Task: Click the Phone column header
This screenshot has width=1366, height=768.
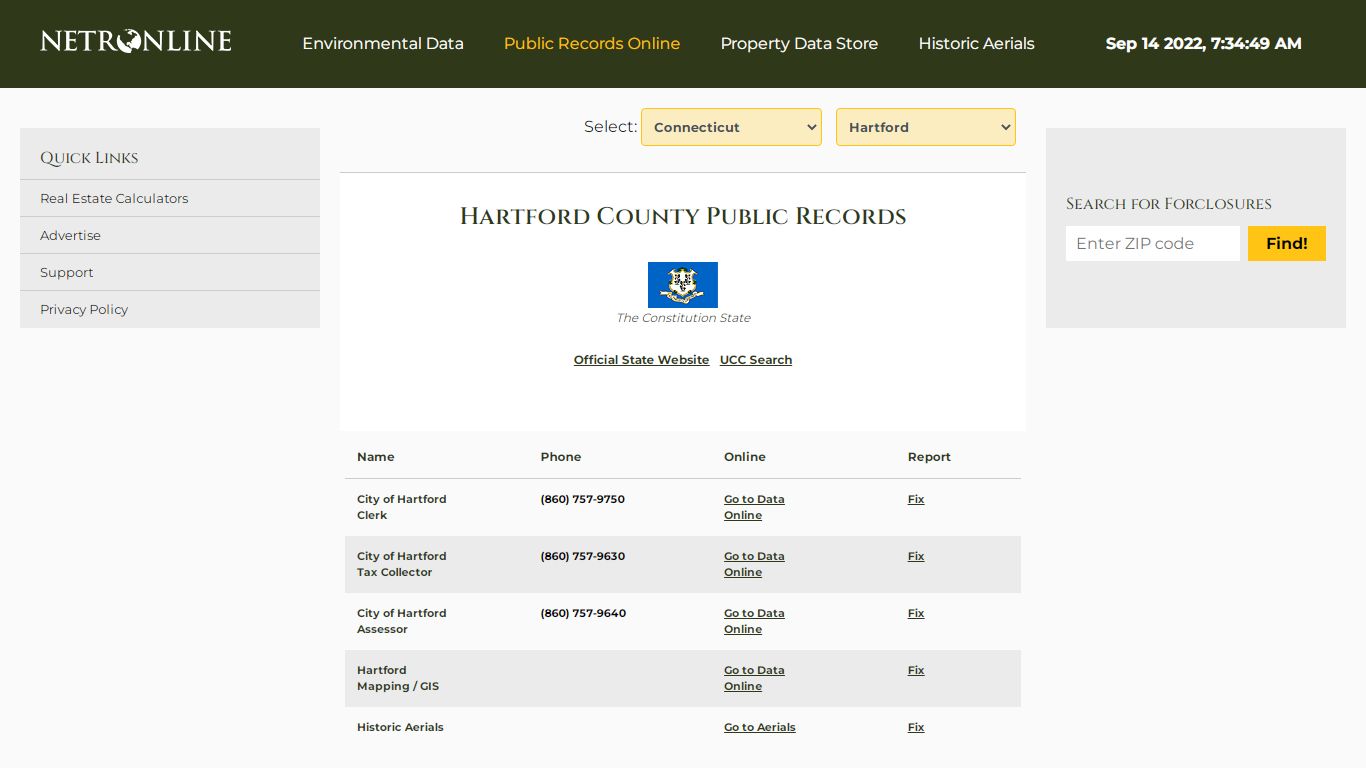Action: [x=561, y=457]
